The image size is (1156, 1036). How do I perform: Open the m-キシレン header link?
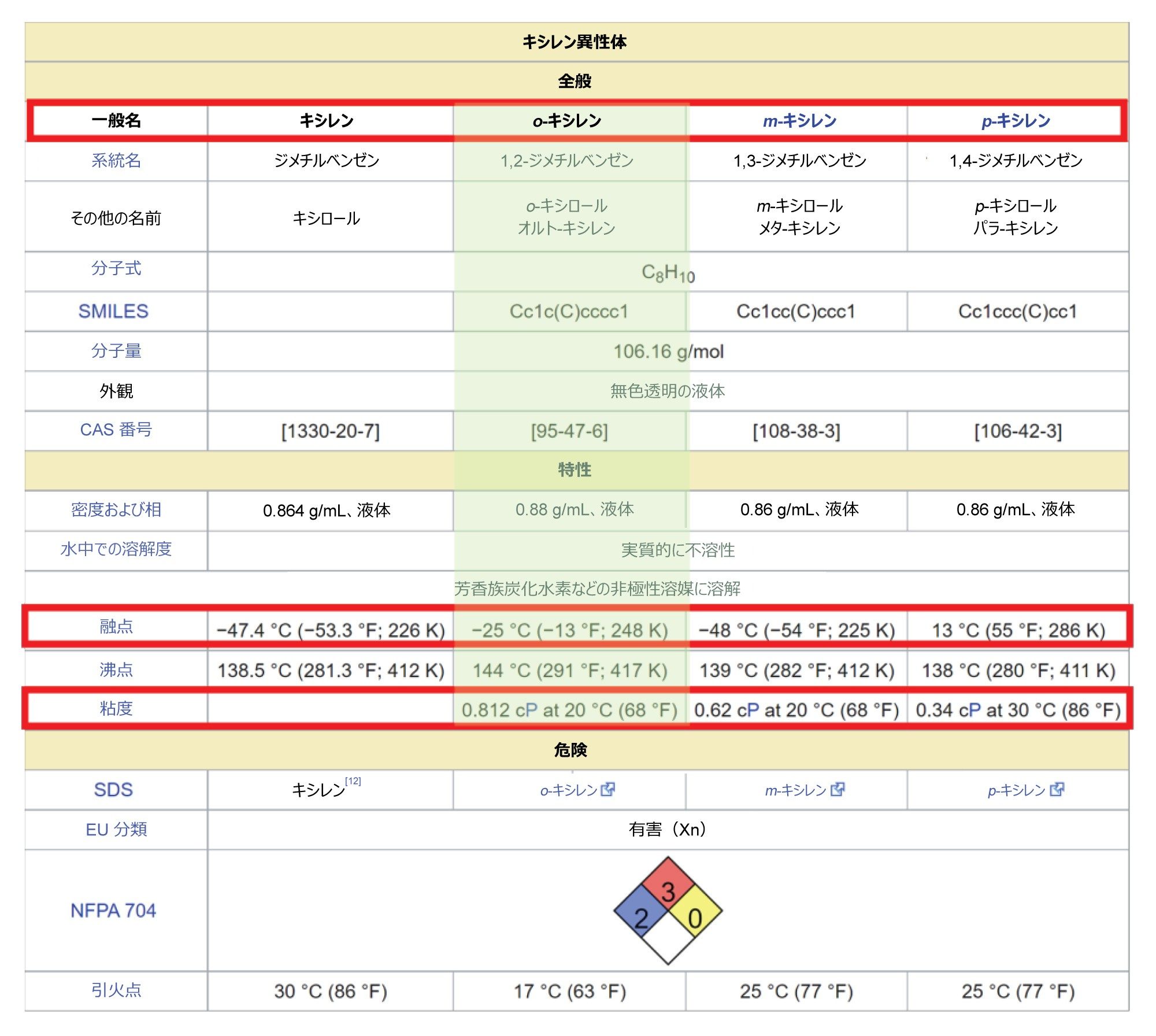click(799, 121)
